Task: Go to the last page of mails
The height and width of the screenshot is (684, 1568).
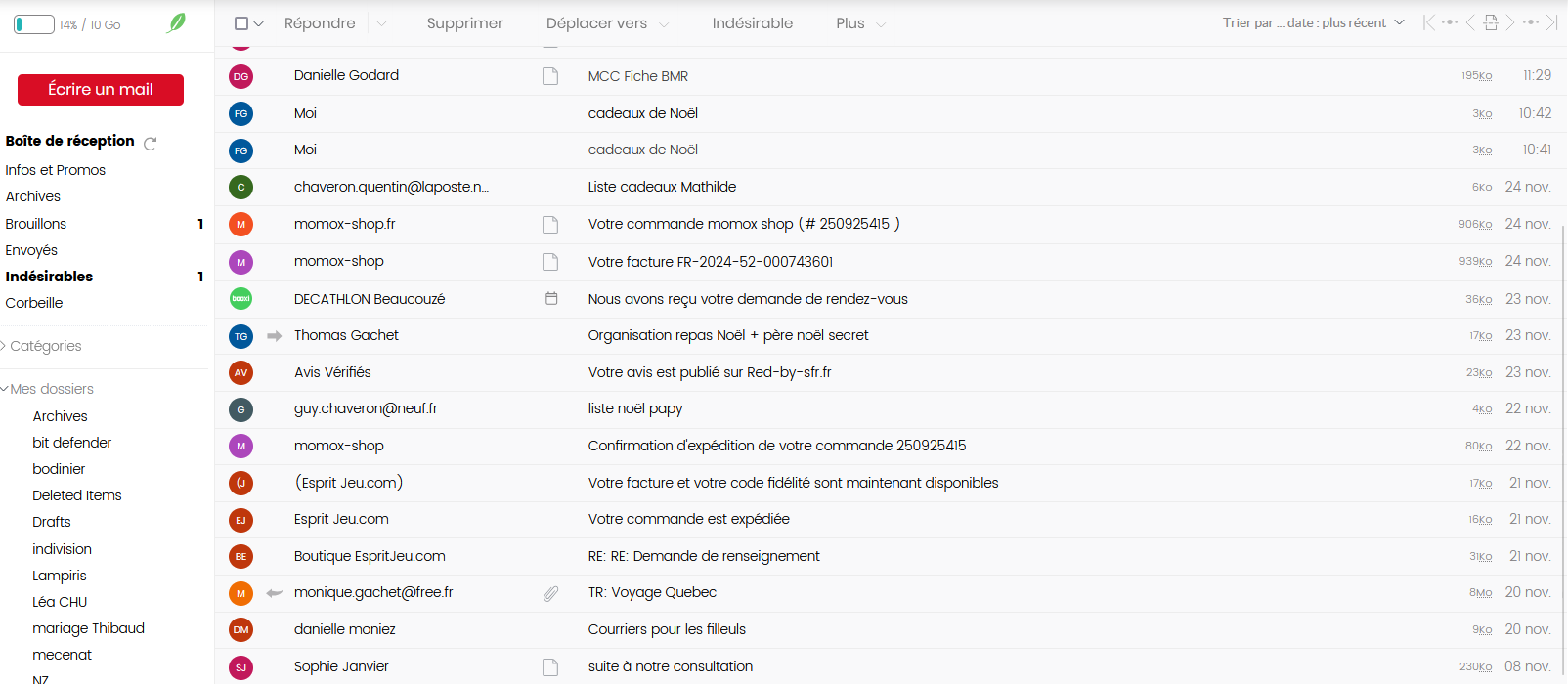Action: tap(1550, 22)
